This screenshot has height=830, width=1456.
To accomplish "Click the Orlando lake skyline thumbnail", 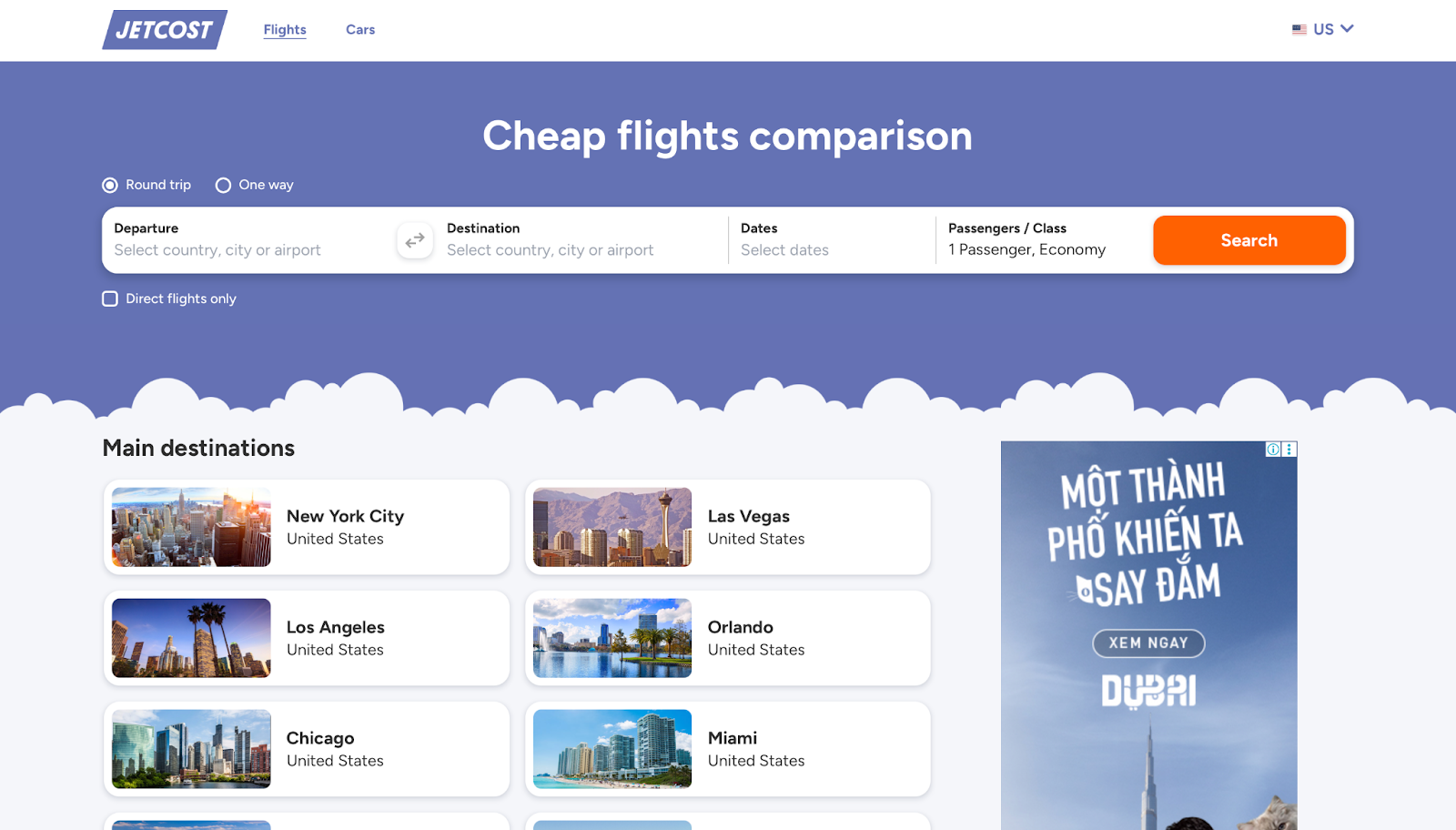I will (x=612, y=638).
